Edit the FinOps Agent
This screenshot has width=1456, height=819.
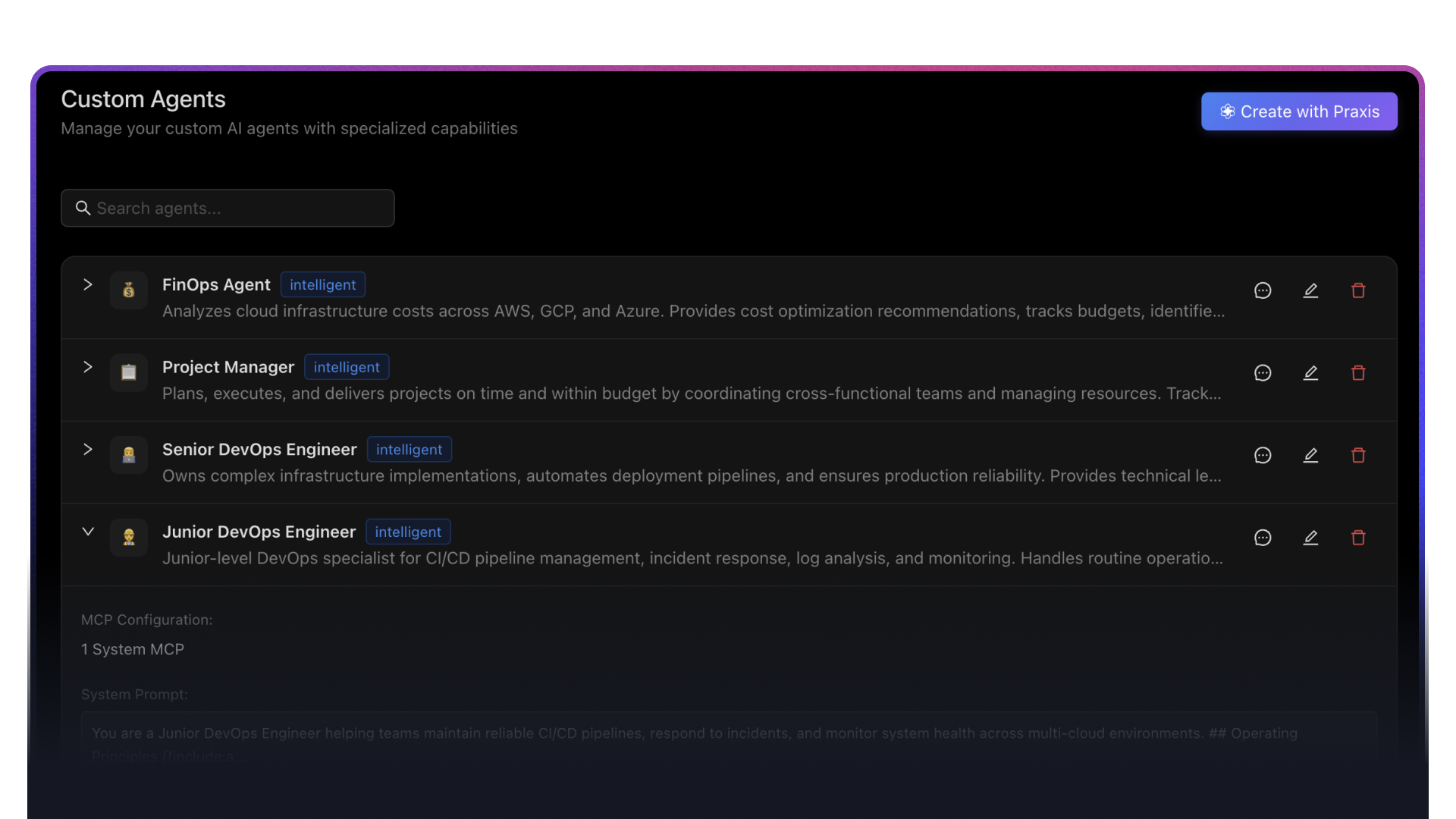coord(1310,290)
